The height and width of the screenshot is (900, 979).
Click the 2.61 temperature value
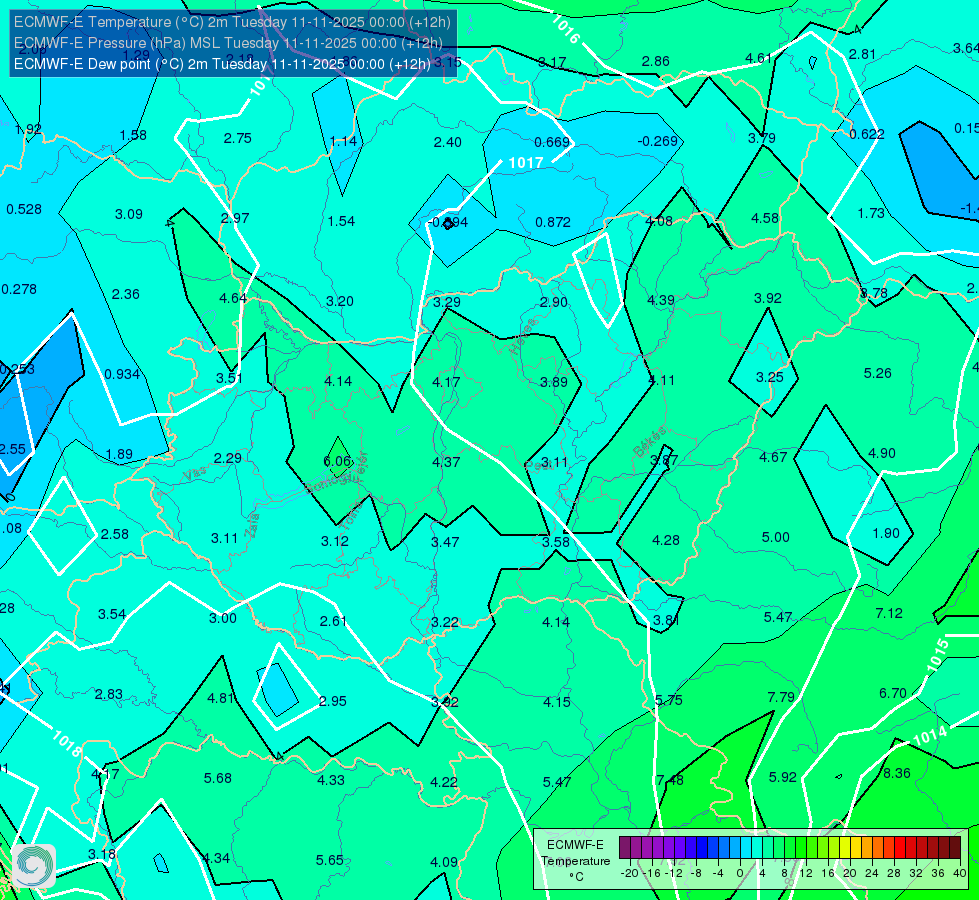(333, 621)
